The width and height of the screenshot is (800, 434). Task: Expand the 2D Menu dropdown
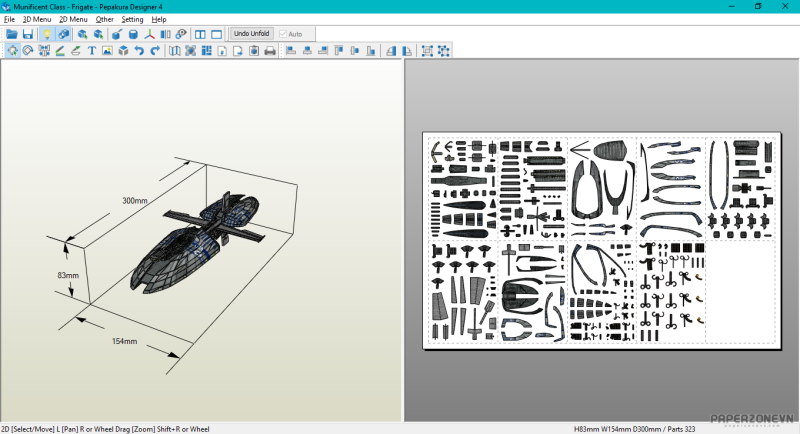coord(73,19)
